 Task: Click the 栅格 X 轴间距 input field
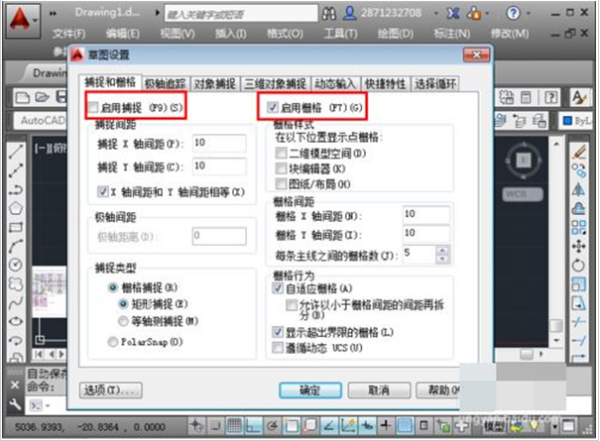pyautogui.click(x=426, y=214)
